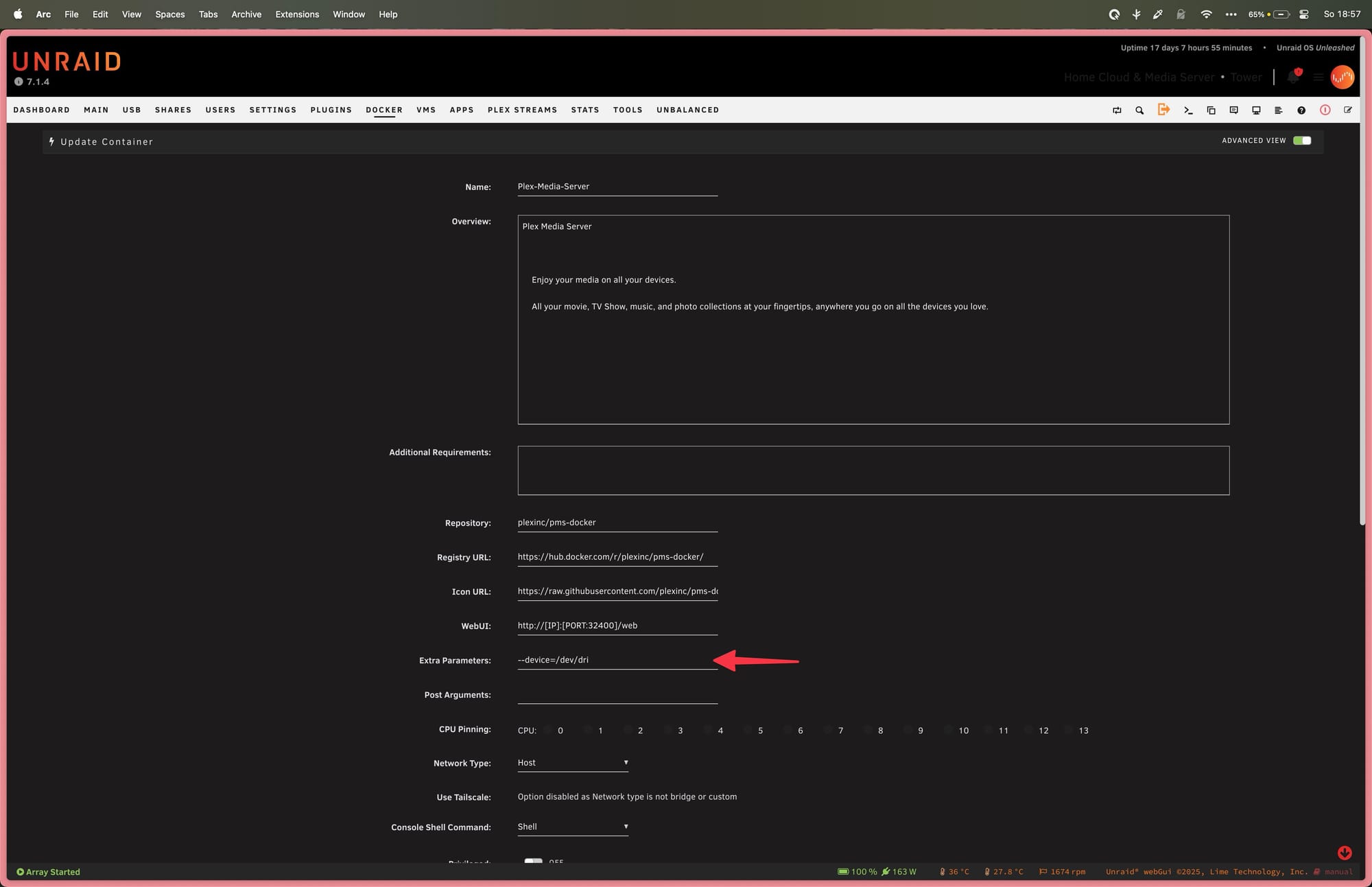Open the Arc Archive menu in menu bar
This screenshot has height=887, width=1372.
(x=246, y=14)
